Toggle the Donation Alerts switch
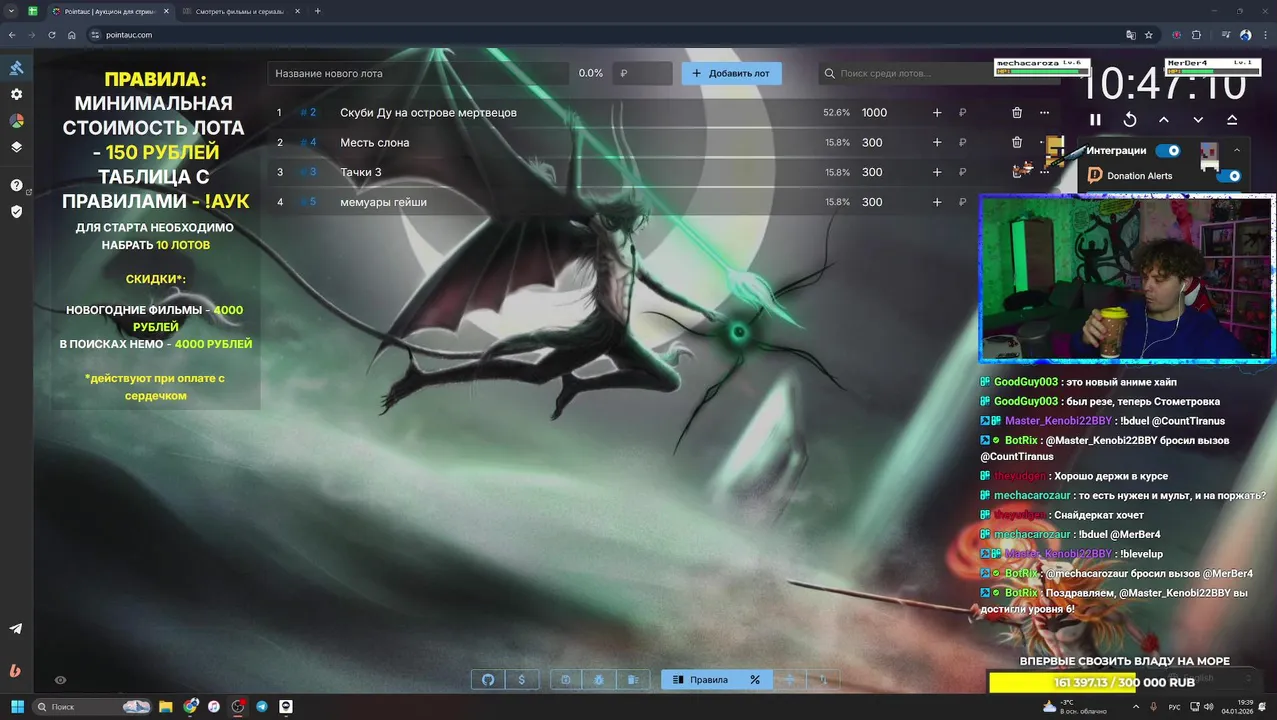Screen dimensions: 1277x720 pyautogui.click(x=1227, y=176)
